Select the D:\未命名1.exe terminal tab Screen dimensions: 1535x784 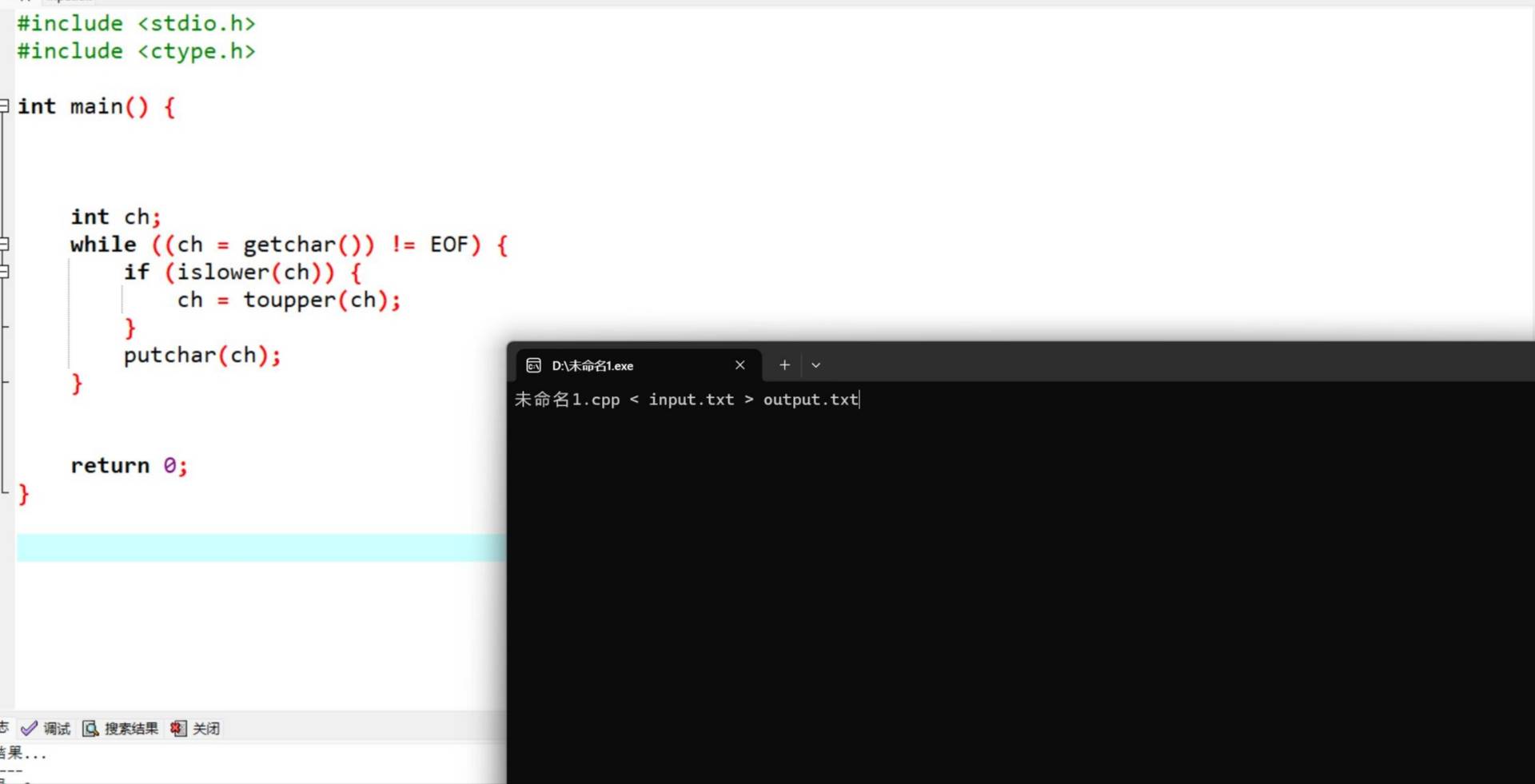[x=636, y=365]
